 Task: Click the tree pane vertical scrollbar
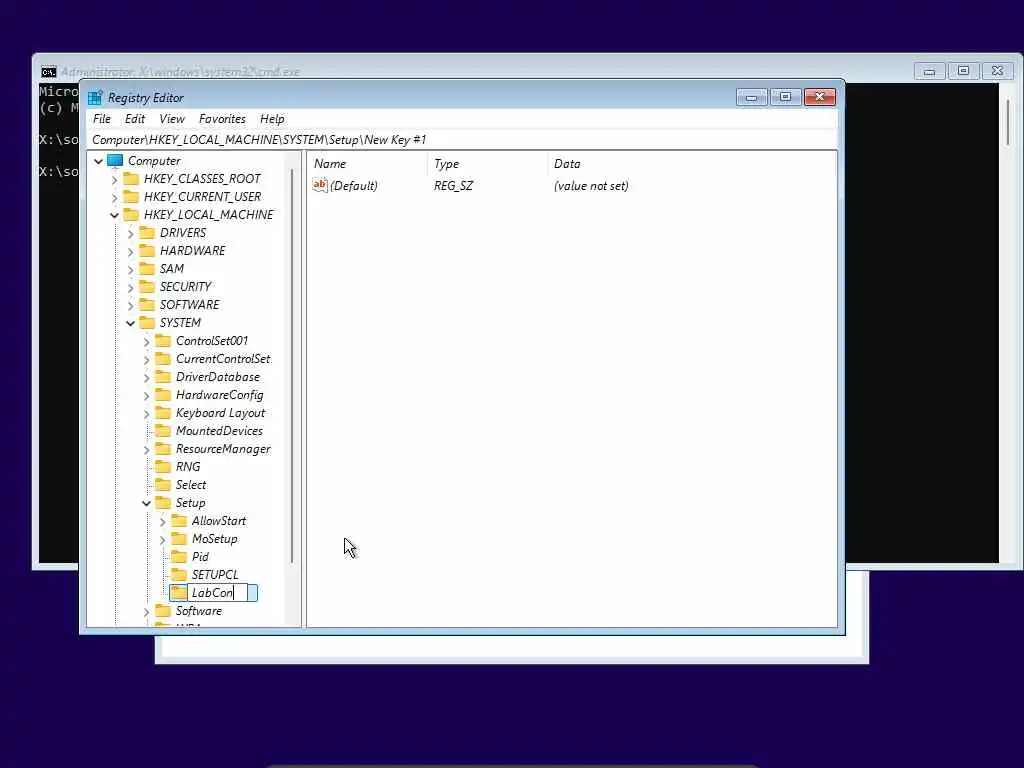[x=292, y=366]
